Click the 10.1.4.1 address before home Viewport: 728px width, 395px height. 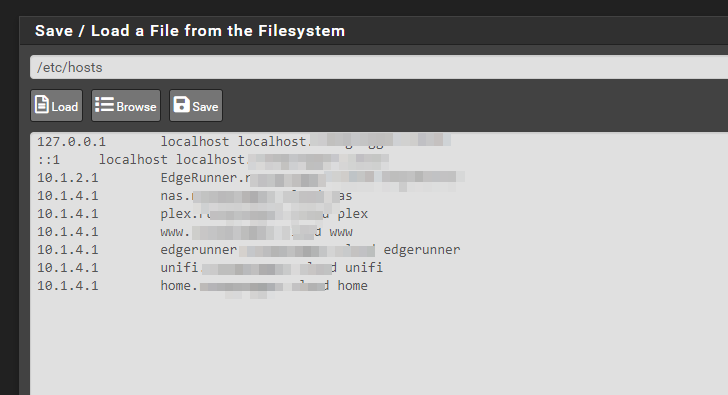point(68,286)
